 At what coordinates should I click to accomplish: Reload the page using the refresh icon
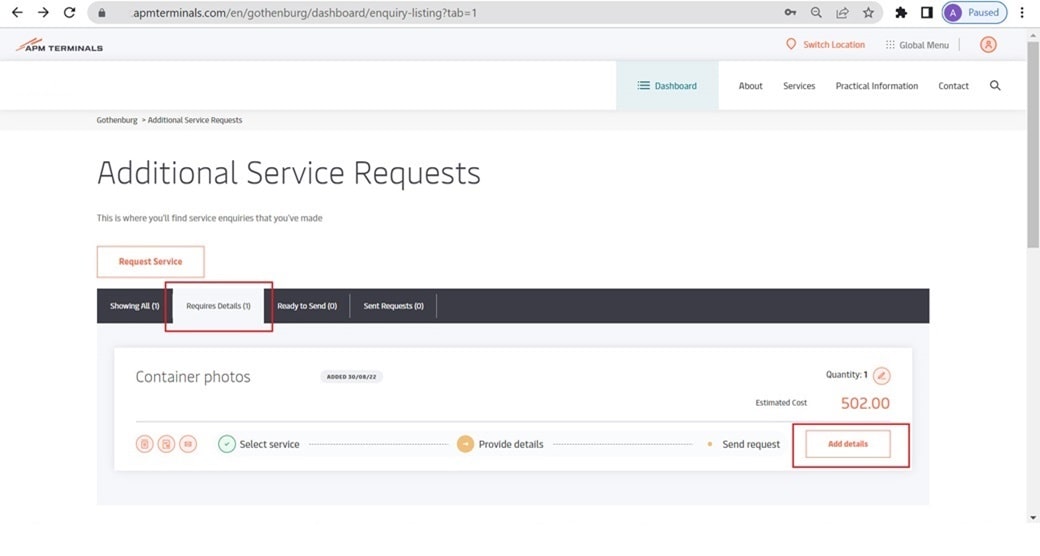pyautogui.click(x=69, y=13)
